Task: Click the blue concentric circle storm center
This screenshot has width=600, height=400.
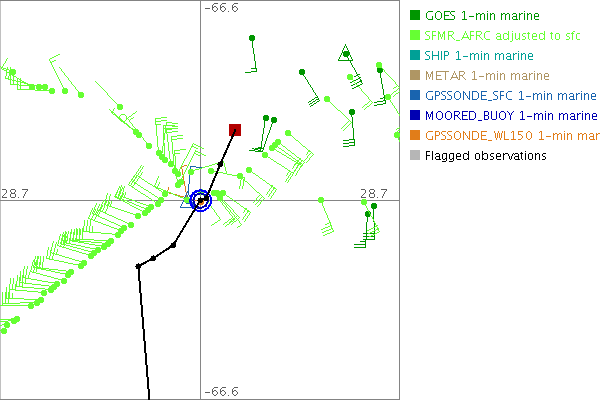Action: pos(201,201)
